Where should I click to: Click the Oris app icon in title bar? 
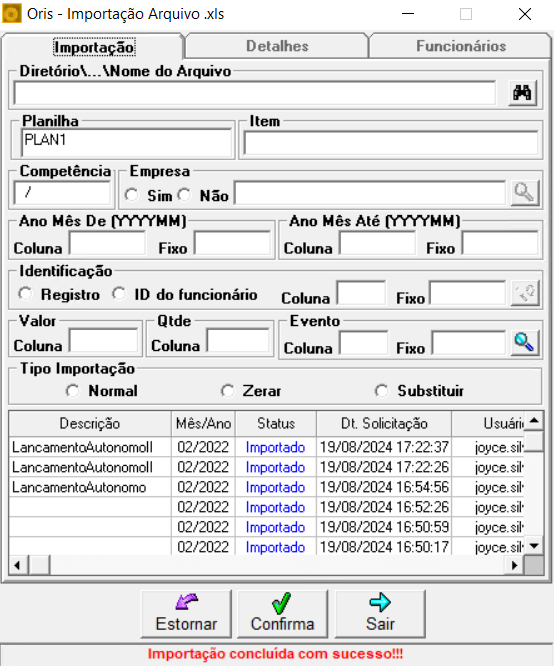coord(11,14)
